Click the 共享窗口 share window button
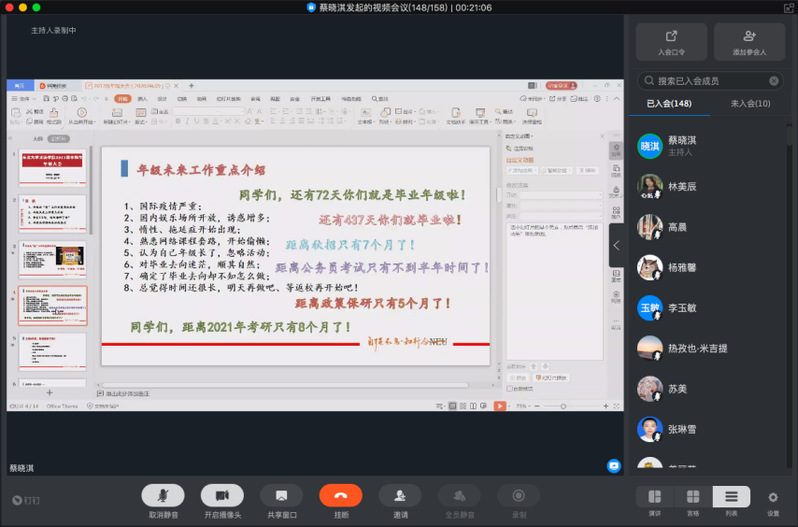 [281, 495]
